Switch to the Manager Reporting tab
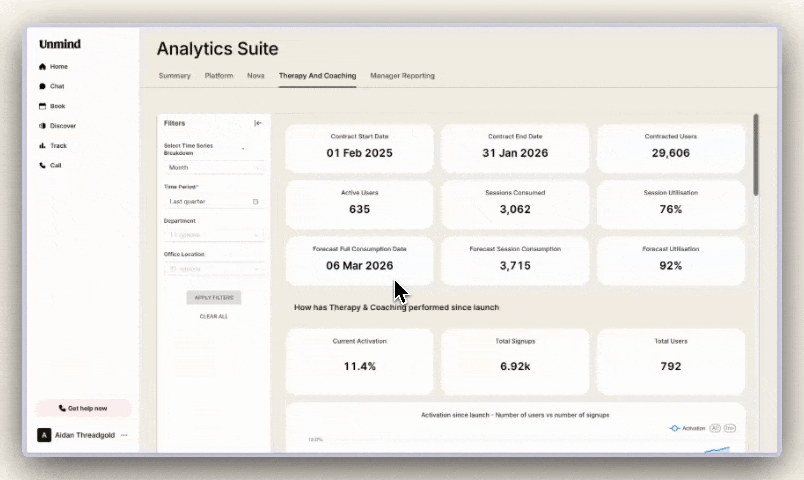804x480 pixels. 402,76
